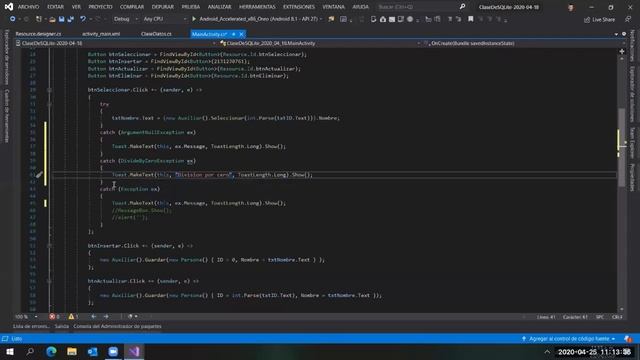
Task: Switch to ClaseDatos.cs tab
Action: 156,34
